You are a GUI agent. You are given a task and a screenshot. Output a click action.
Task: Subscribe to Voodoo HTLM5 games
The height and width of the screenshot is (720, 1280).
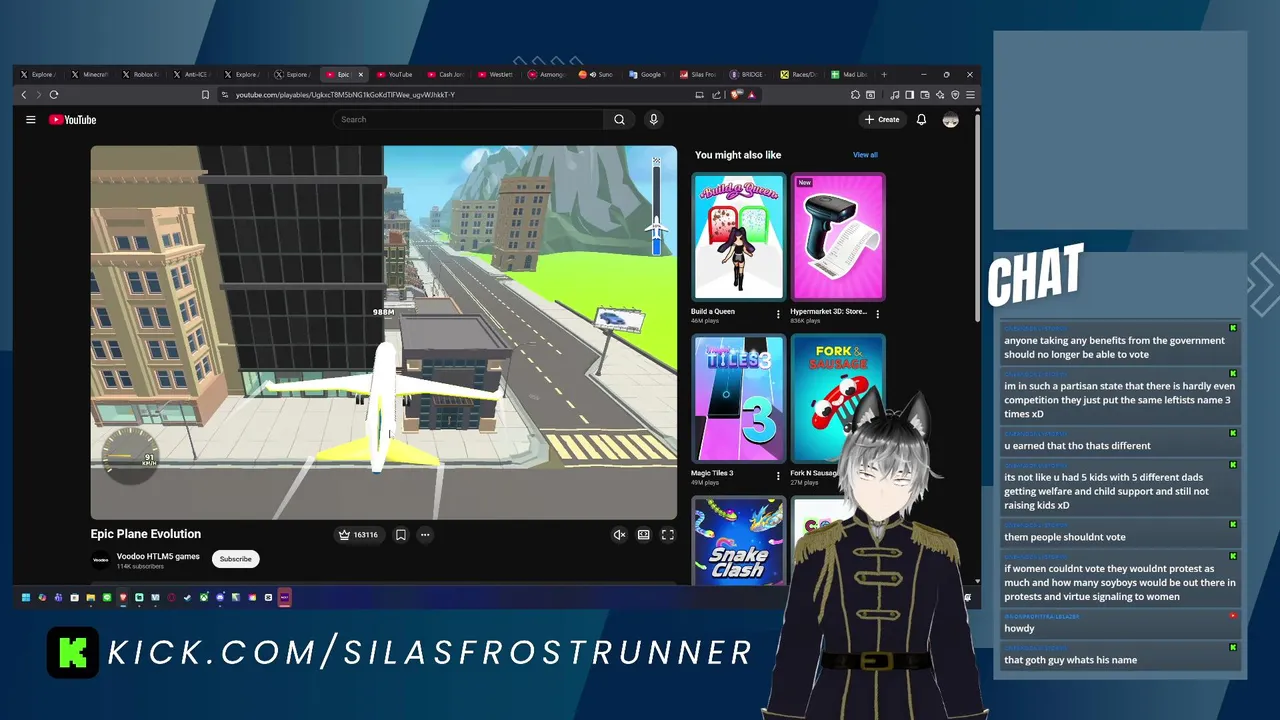point(236,559)
